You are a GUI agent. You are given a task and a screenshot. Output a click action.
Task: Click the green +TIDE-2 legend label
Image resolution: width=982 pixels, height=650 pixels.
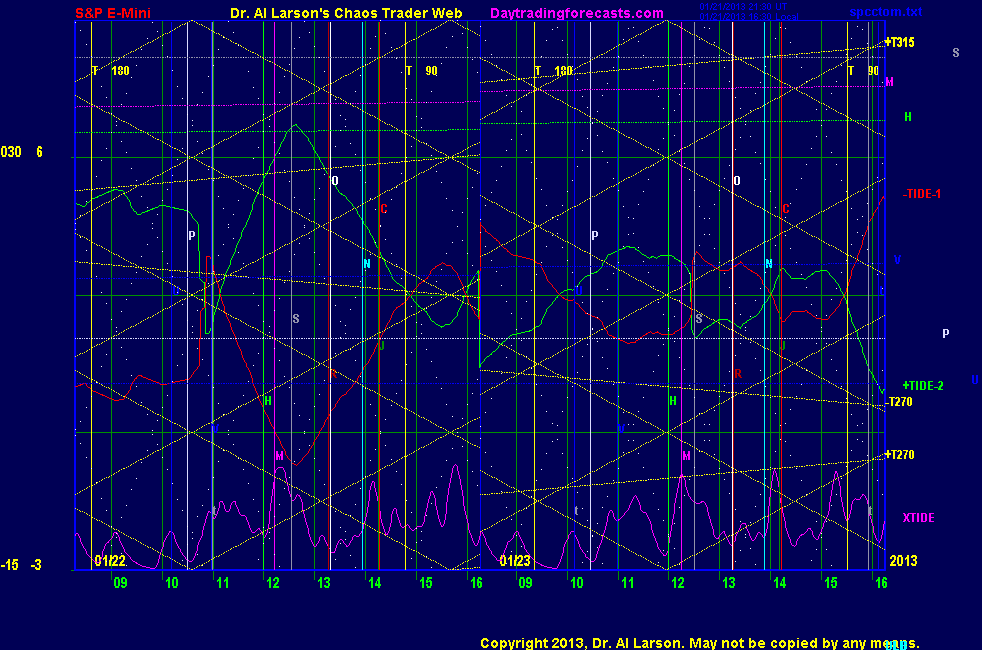point(923,385)
